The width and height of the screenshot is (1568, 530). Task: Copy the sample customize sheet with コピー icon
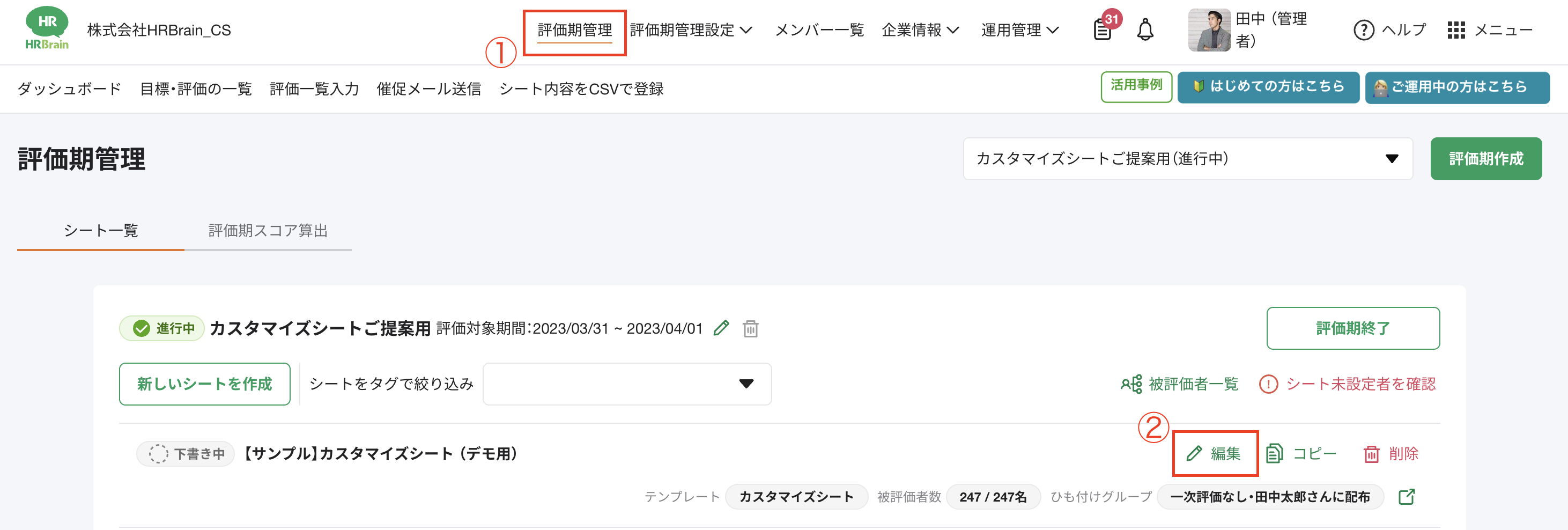coord(1301,453)
